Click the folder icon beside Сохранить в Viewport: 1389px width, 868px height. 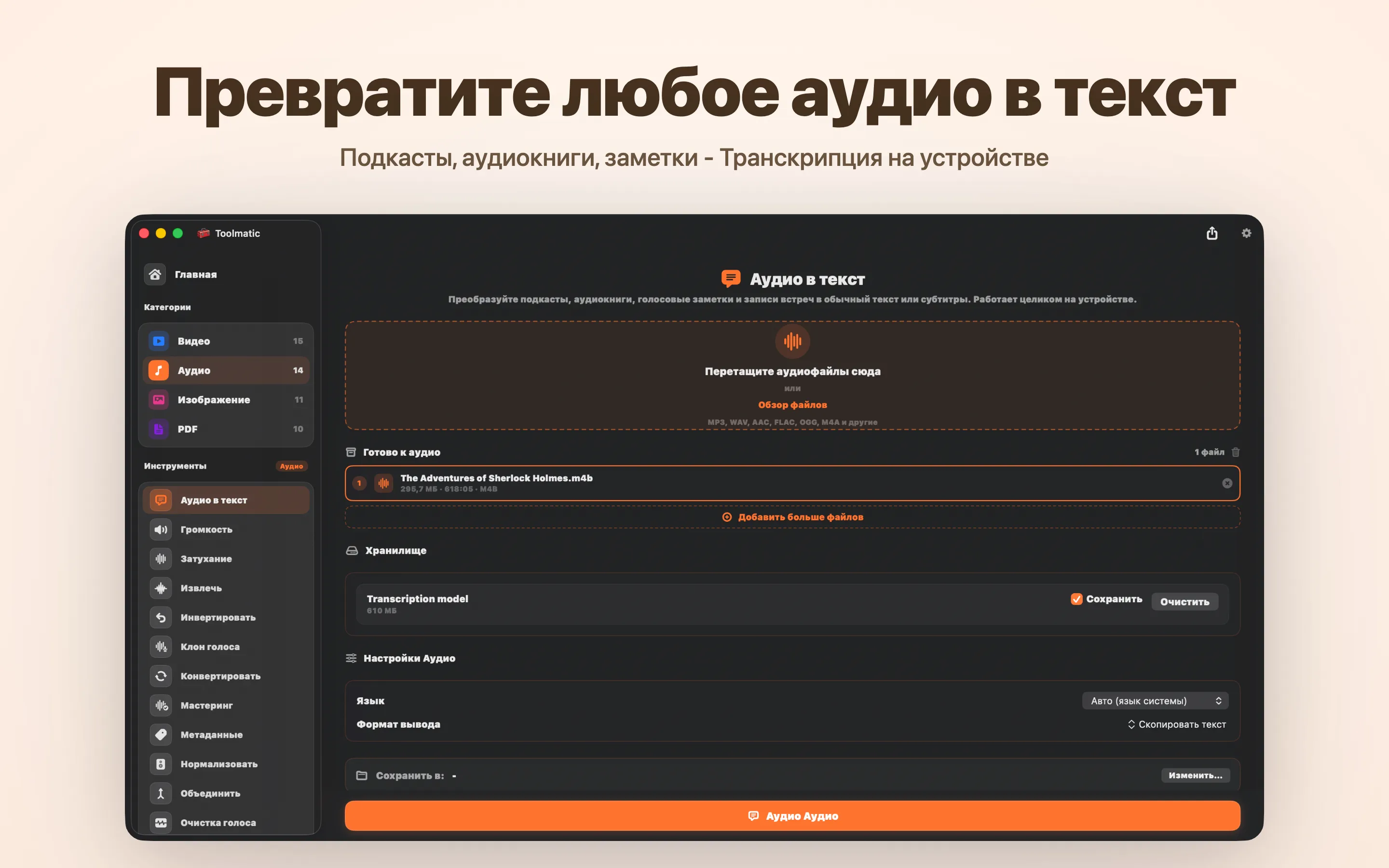pos(362,775)
